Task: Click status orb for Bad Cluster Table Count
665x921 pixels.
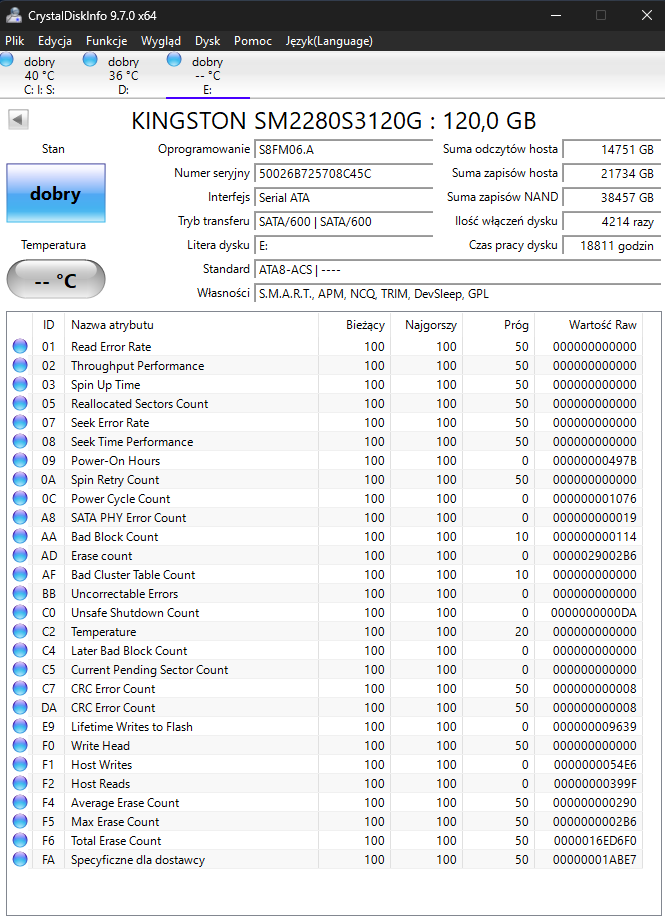Action: [x=20, y=574]
